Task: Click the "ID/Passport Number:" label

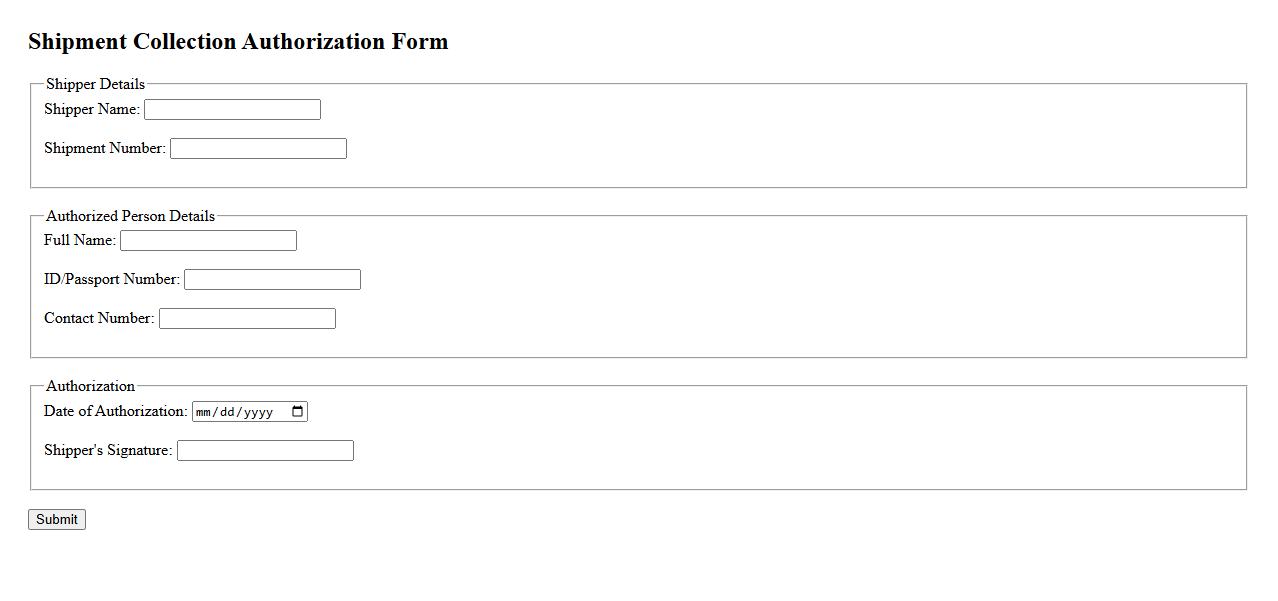Action: [112, 279]
